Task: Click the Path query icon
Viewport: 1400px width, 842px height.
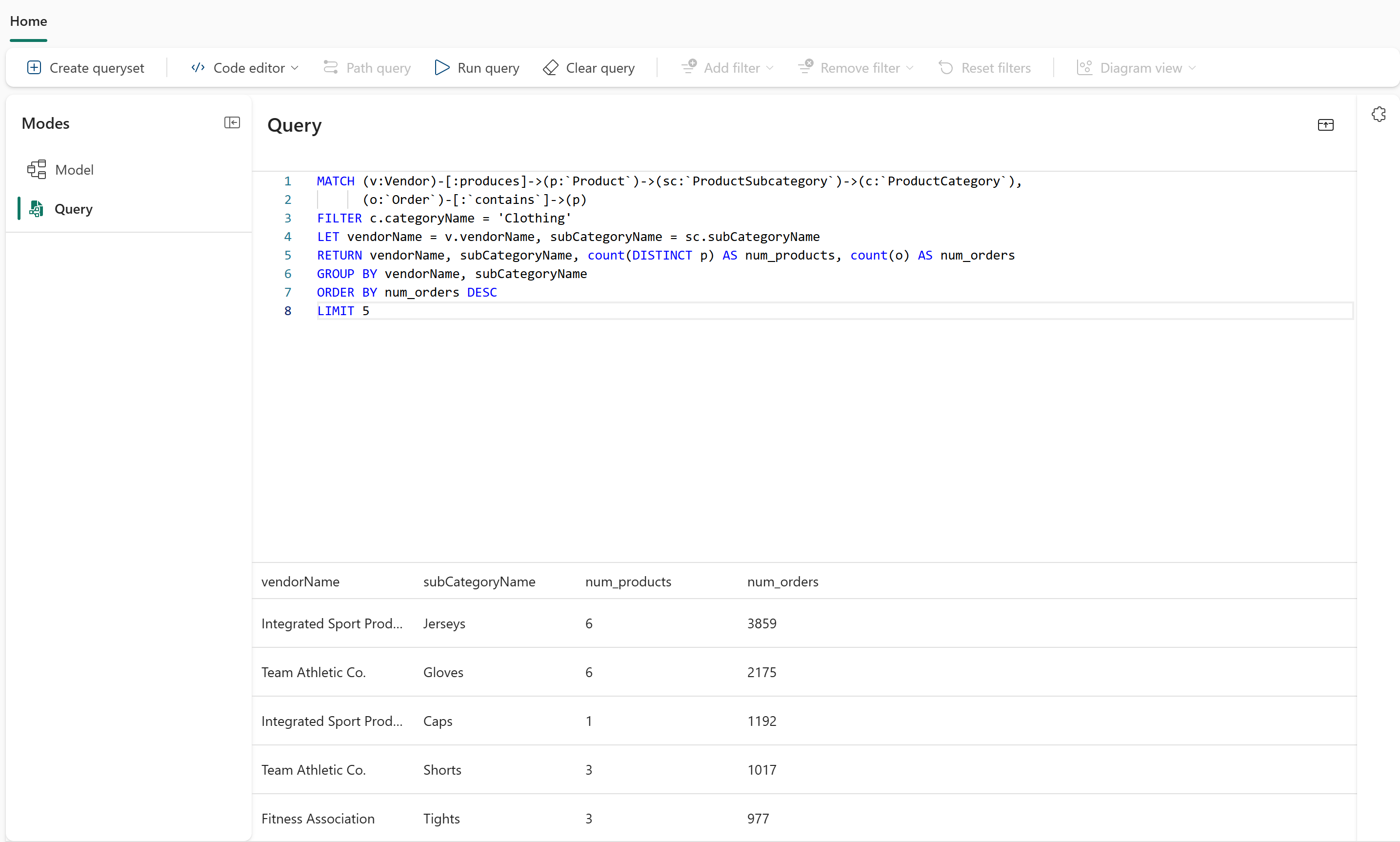Action: click(x=331, y=67)
